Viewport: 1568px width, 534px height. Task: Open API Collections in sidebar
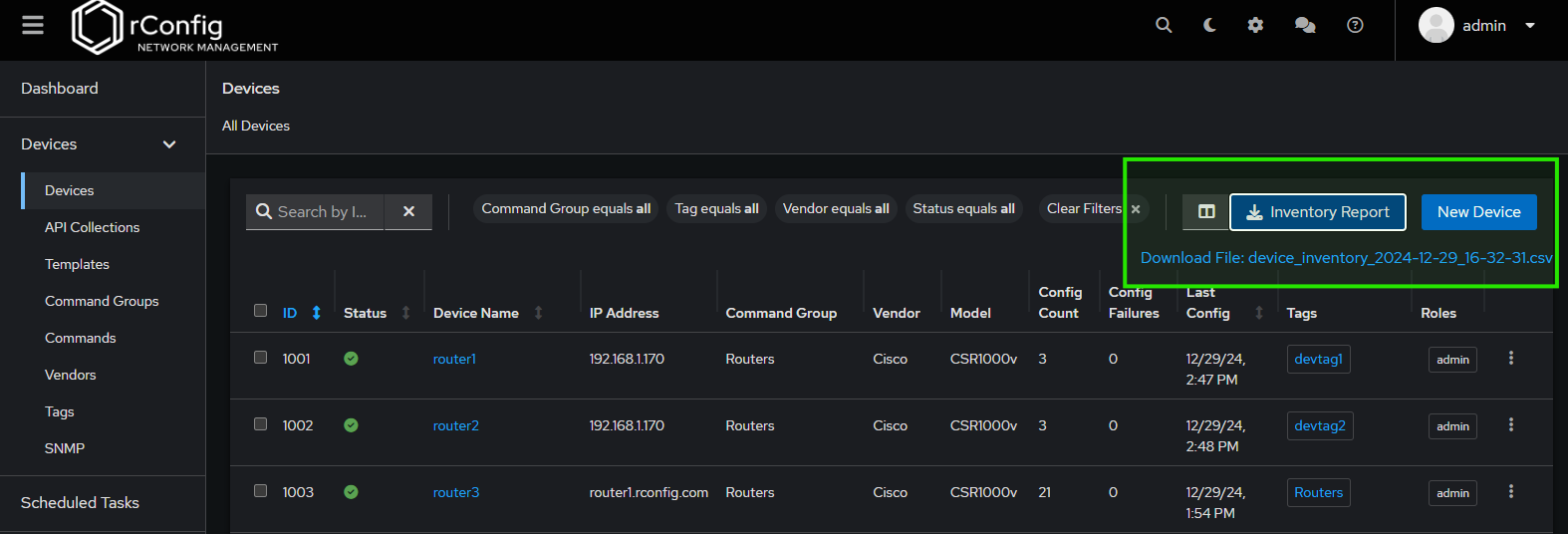(x=92, y=227)
